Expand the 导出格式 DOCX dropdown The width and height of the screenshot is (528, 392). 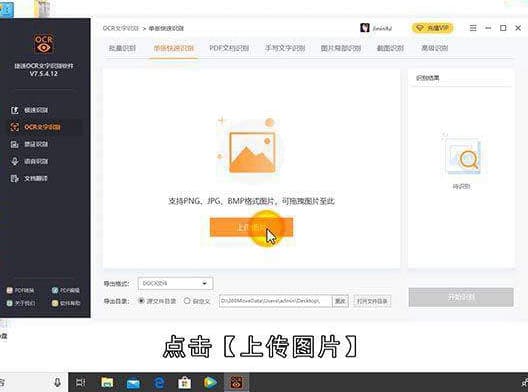point(175,284)
